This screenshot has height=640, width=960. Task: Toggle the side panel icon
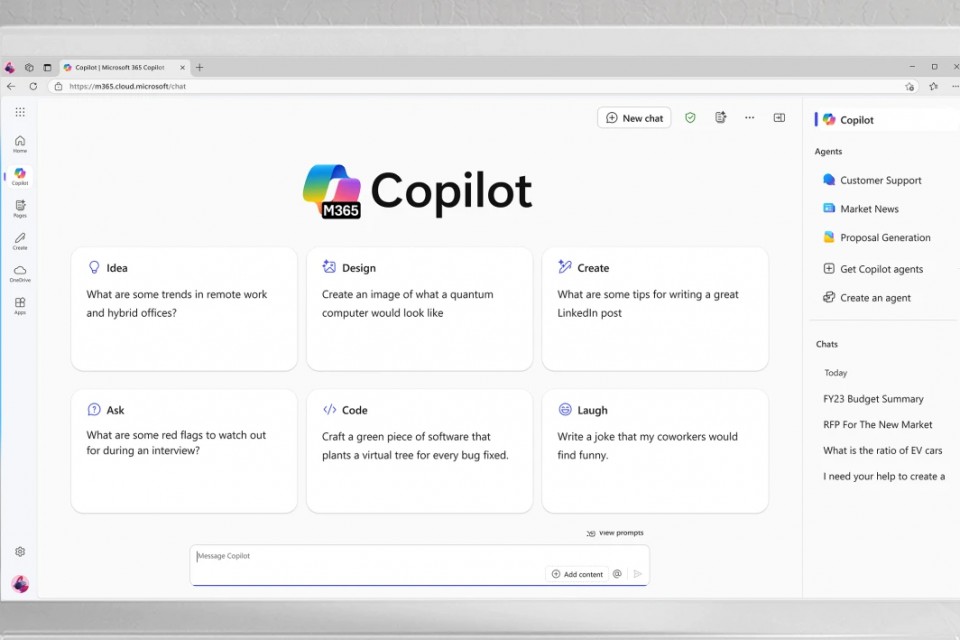pyautogui.click(x=779, y=118)
